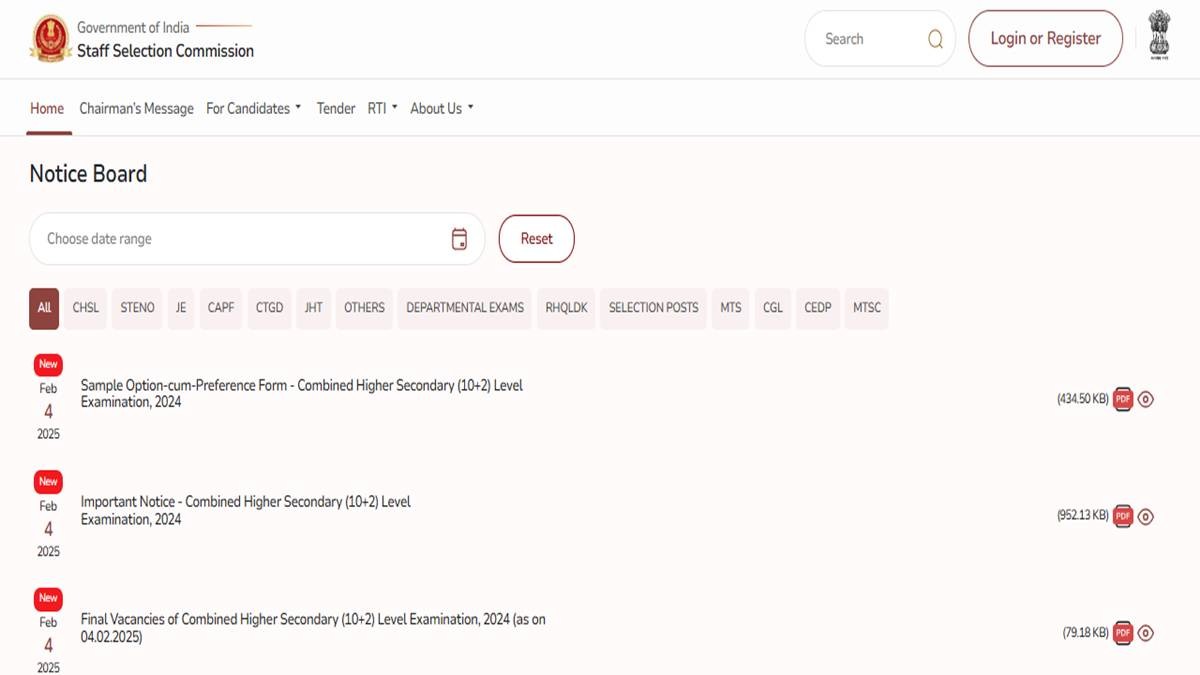This screenshot has width=1200, height=675.
Task: Click the national emblem of India icon
Action: pyautogui.click(x=1159, y=36)
